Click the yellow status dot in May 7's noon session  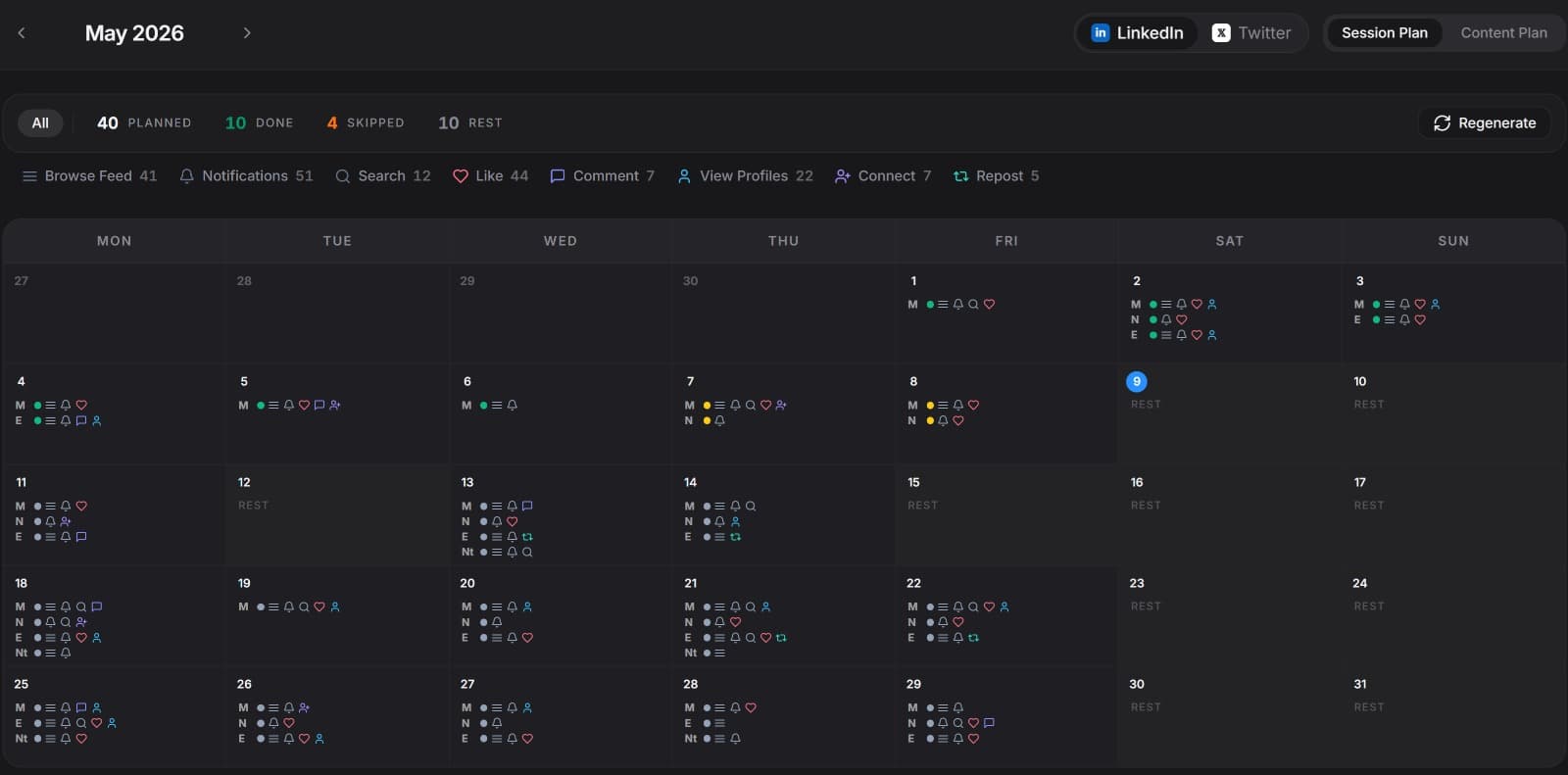click(707, 421)
